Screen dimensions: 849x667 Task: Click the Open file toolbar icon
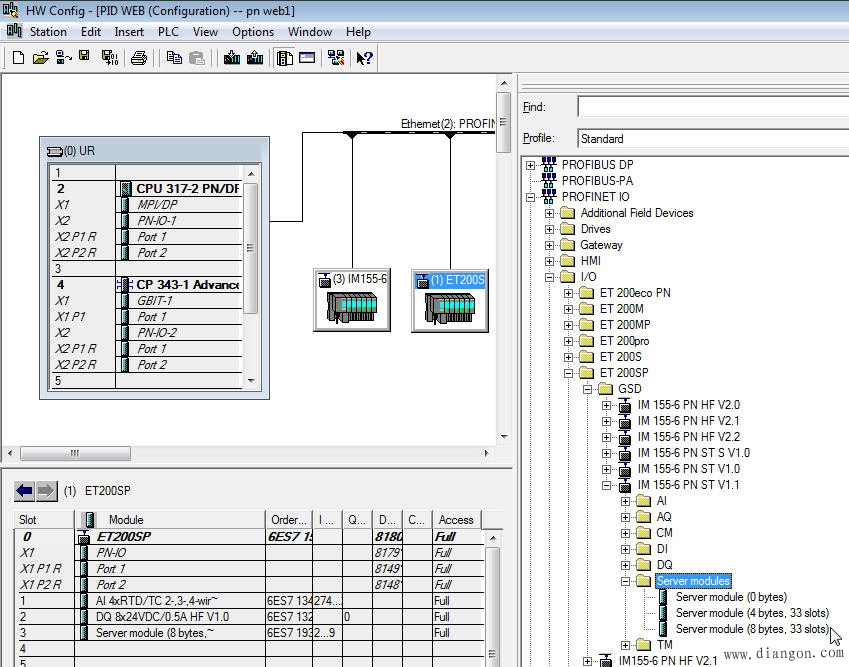[x=40, y=58]
